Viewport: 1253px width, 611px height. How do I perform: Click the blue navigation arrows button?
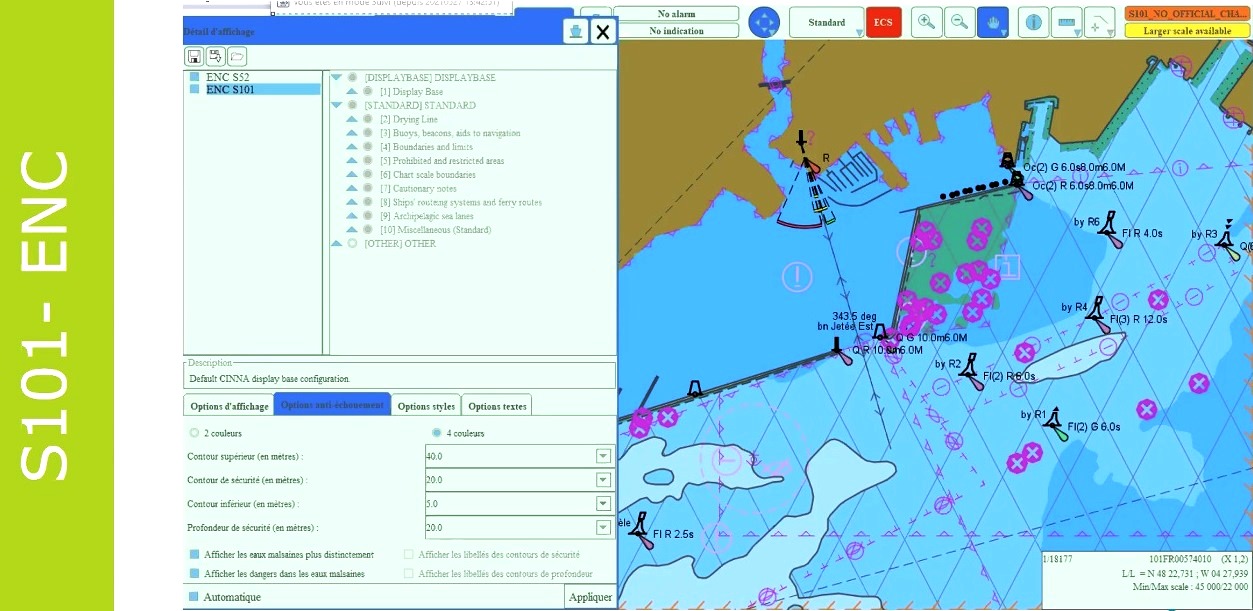click(x=764, y=22)
